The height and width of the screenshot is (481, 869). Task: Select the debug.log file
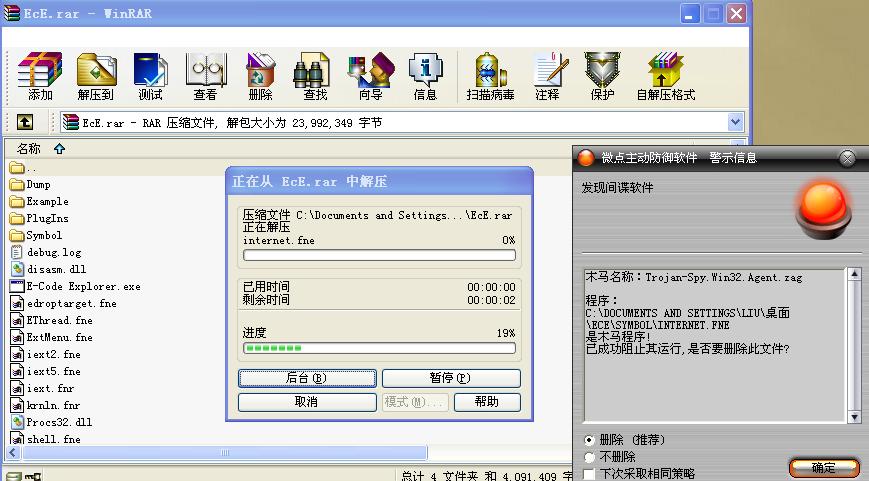45,252
